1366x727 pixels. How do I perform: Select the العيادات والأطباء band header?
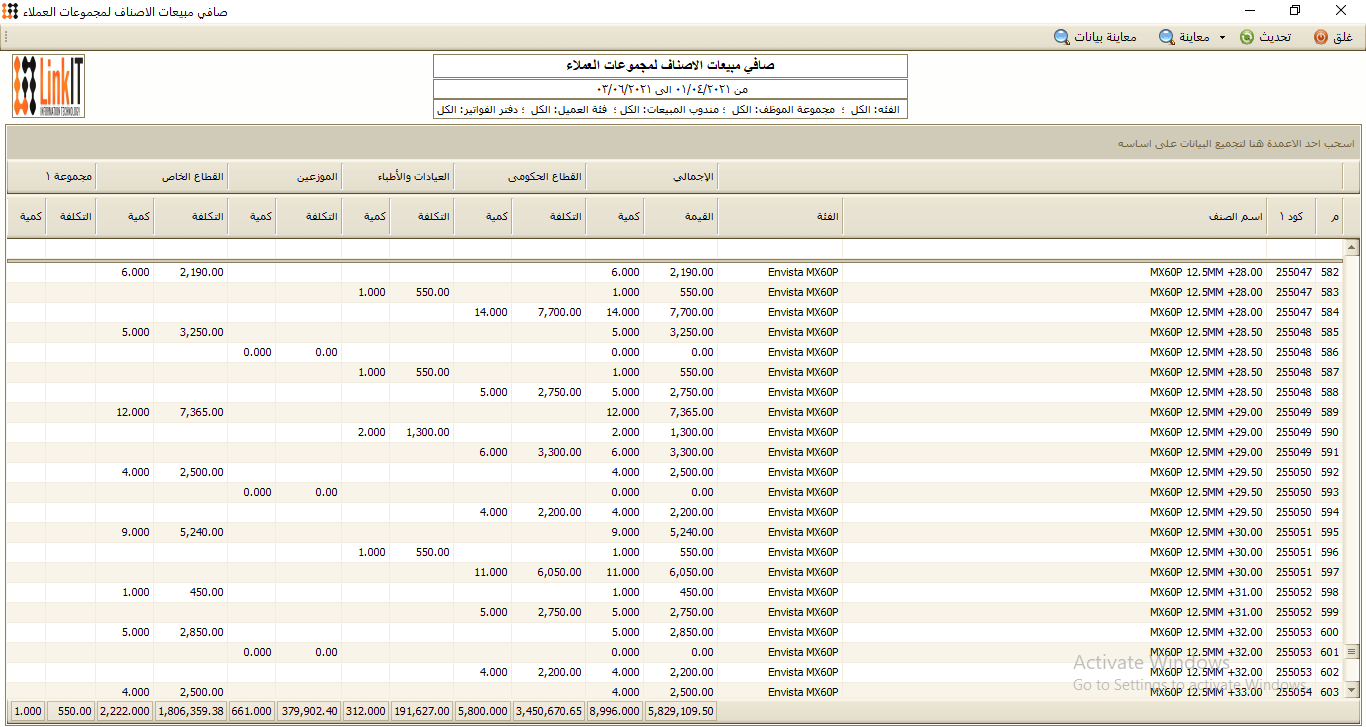397,177
